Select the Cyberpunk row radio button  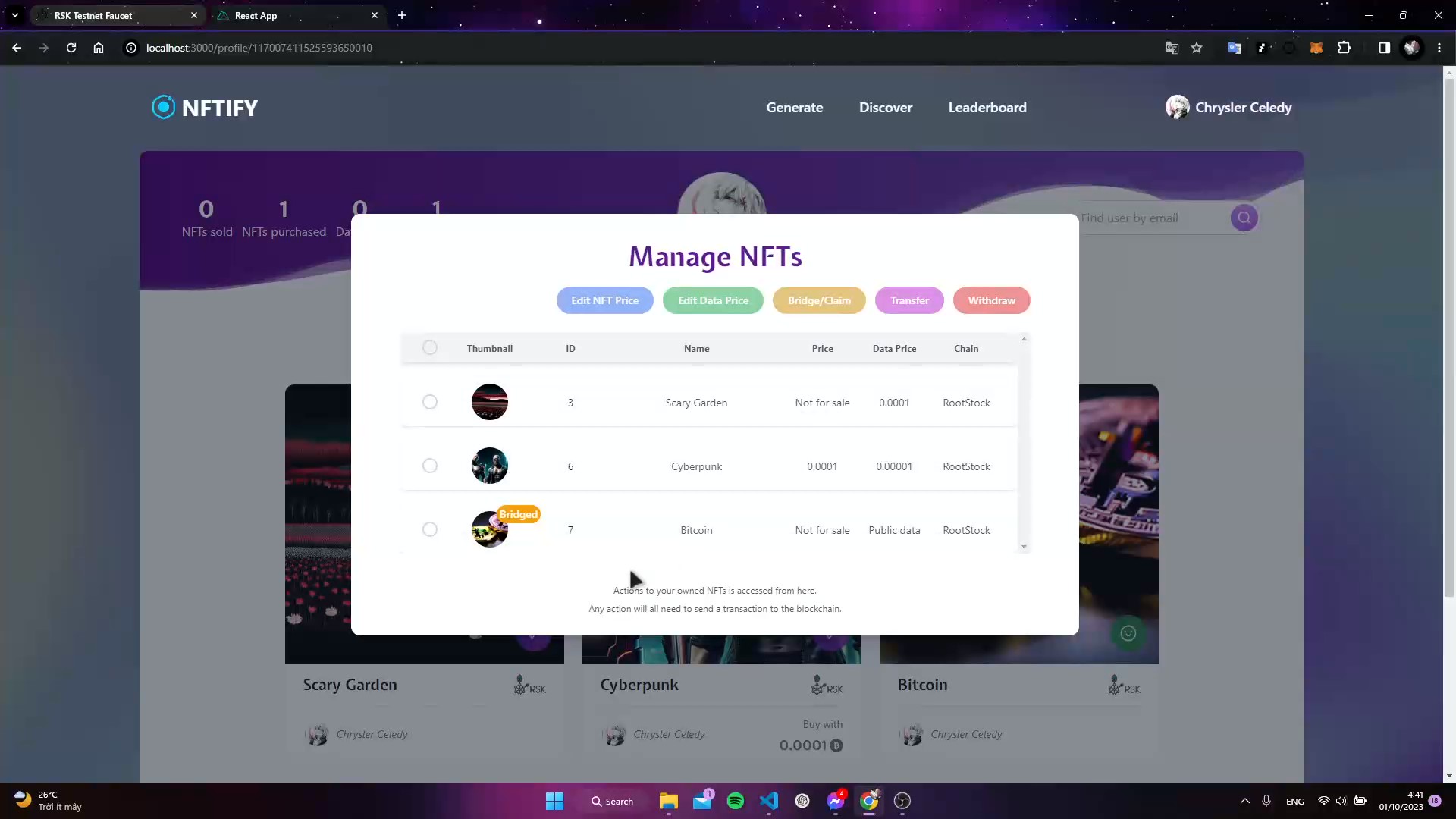pos(430,466)
